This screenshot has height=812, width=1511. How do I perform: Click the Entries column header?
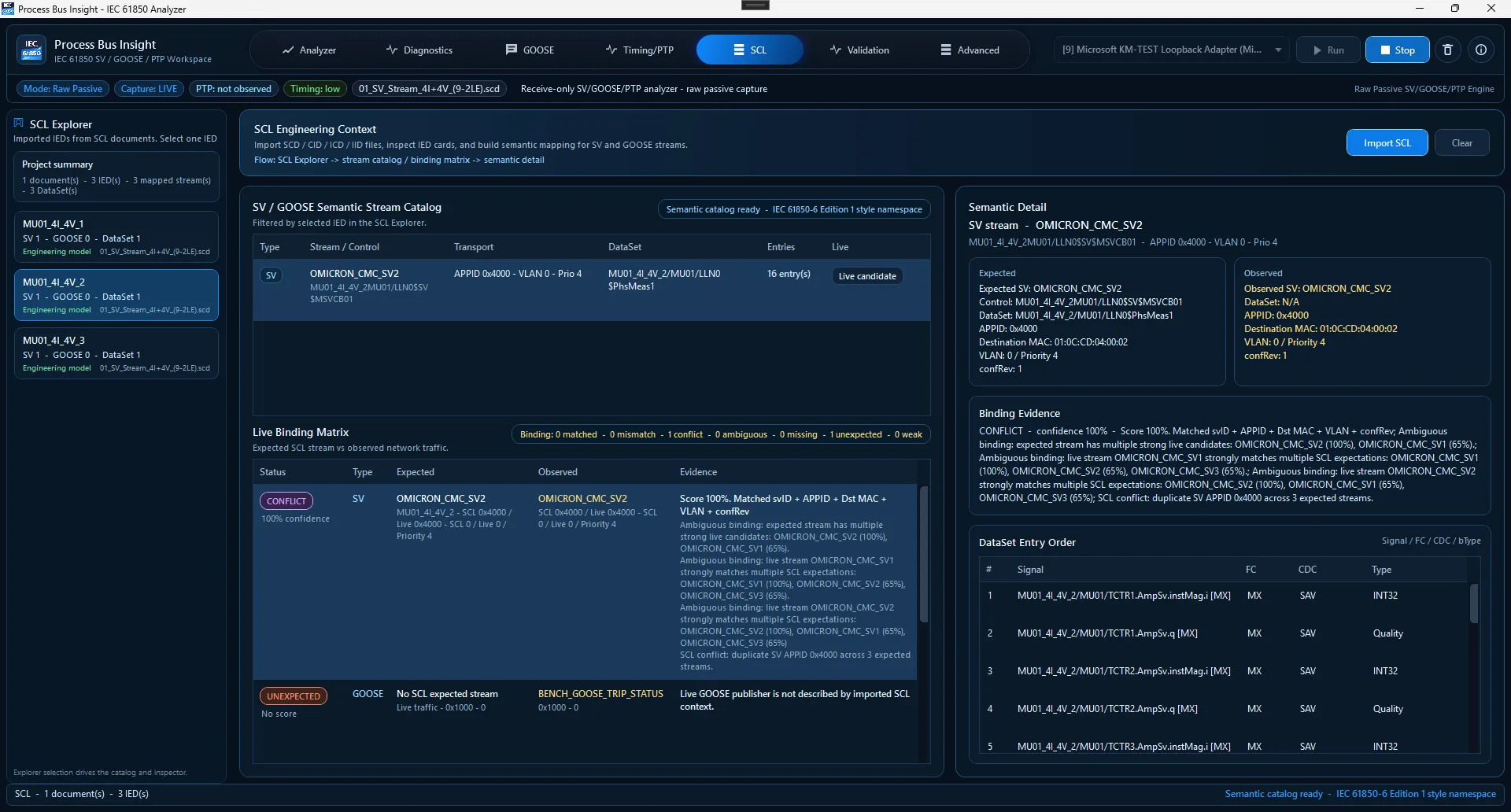(781, 247)
